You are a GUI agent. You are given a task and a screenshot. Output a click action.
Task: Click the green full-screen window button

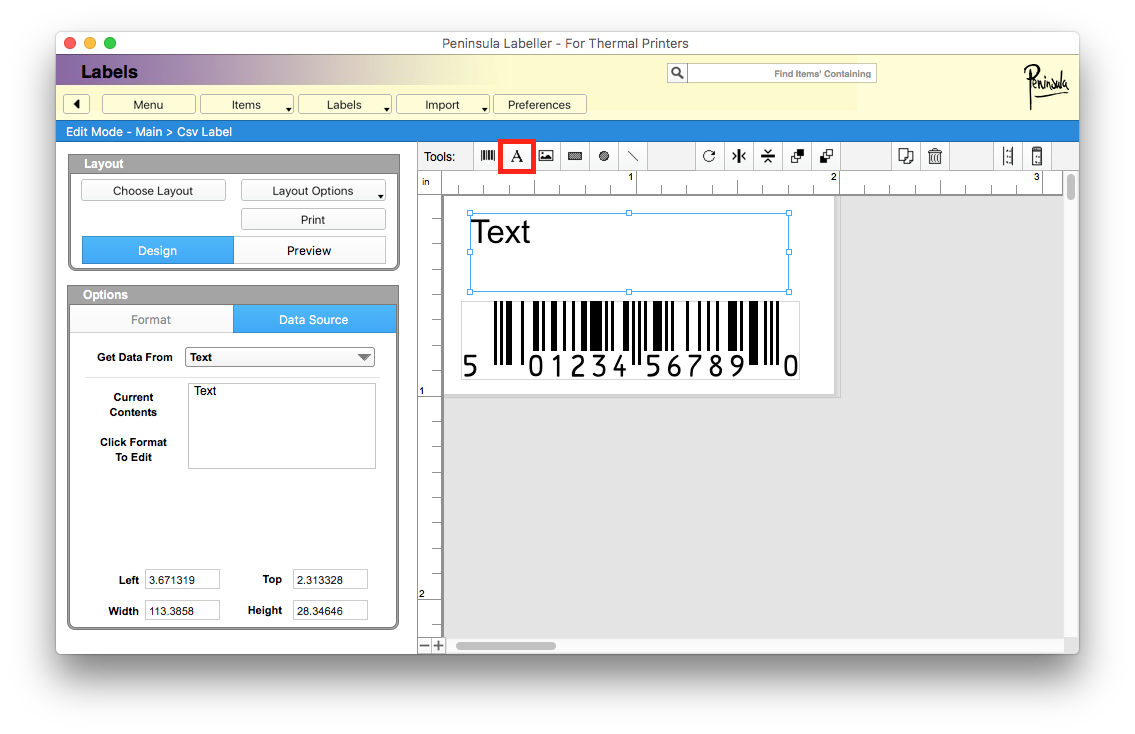pyautogui.click(x=110, y=43)
